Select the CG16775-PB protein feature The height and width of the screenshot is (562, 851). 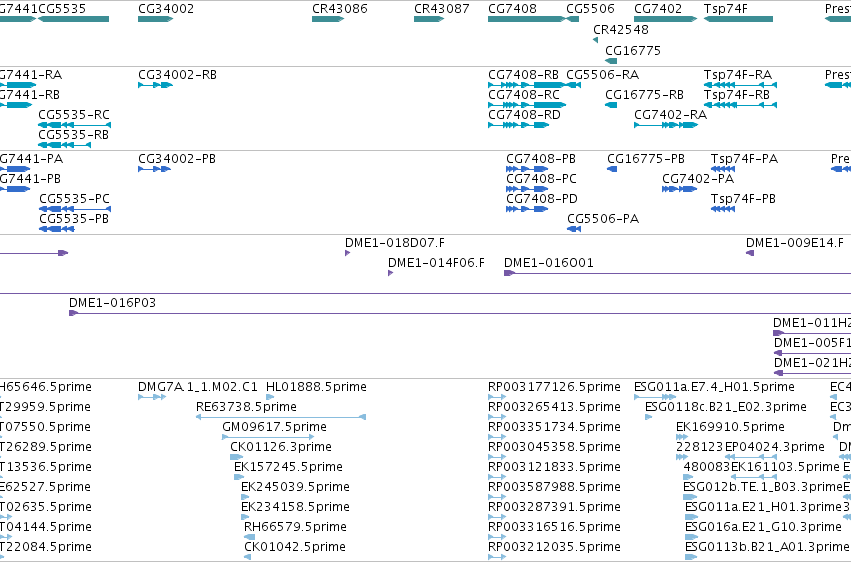612,169
